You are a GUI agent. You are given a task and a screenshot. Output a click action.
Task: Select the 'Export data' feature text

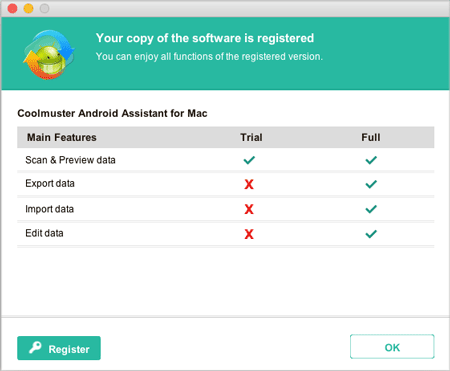coord(50,184)
